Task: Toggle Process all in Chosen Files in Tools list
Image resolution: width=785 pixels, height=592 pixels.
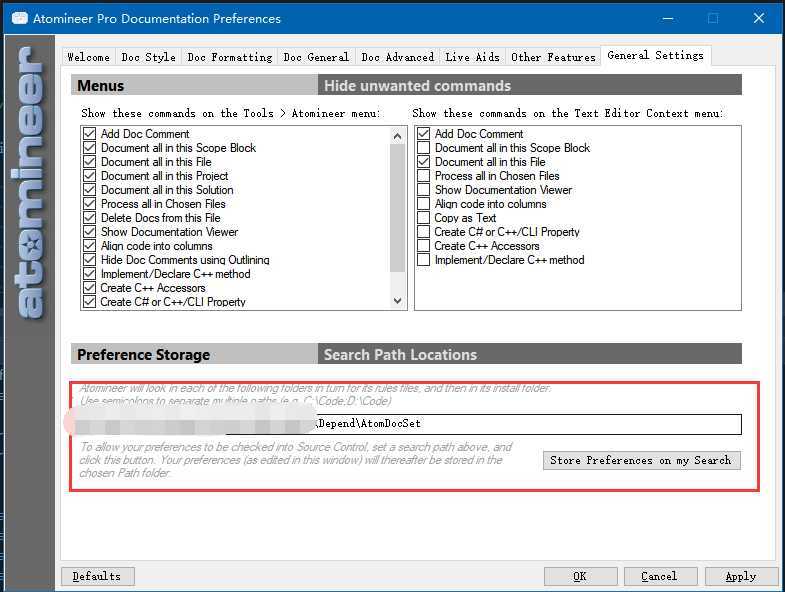Action: (x=90, y=204)
